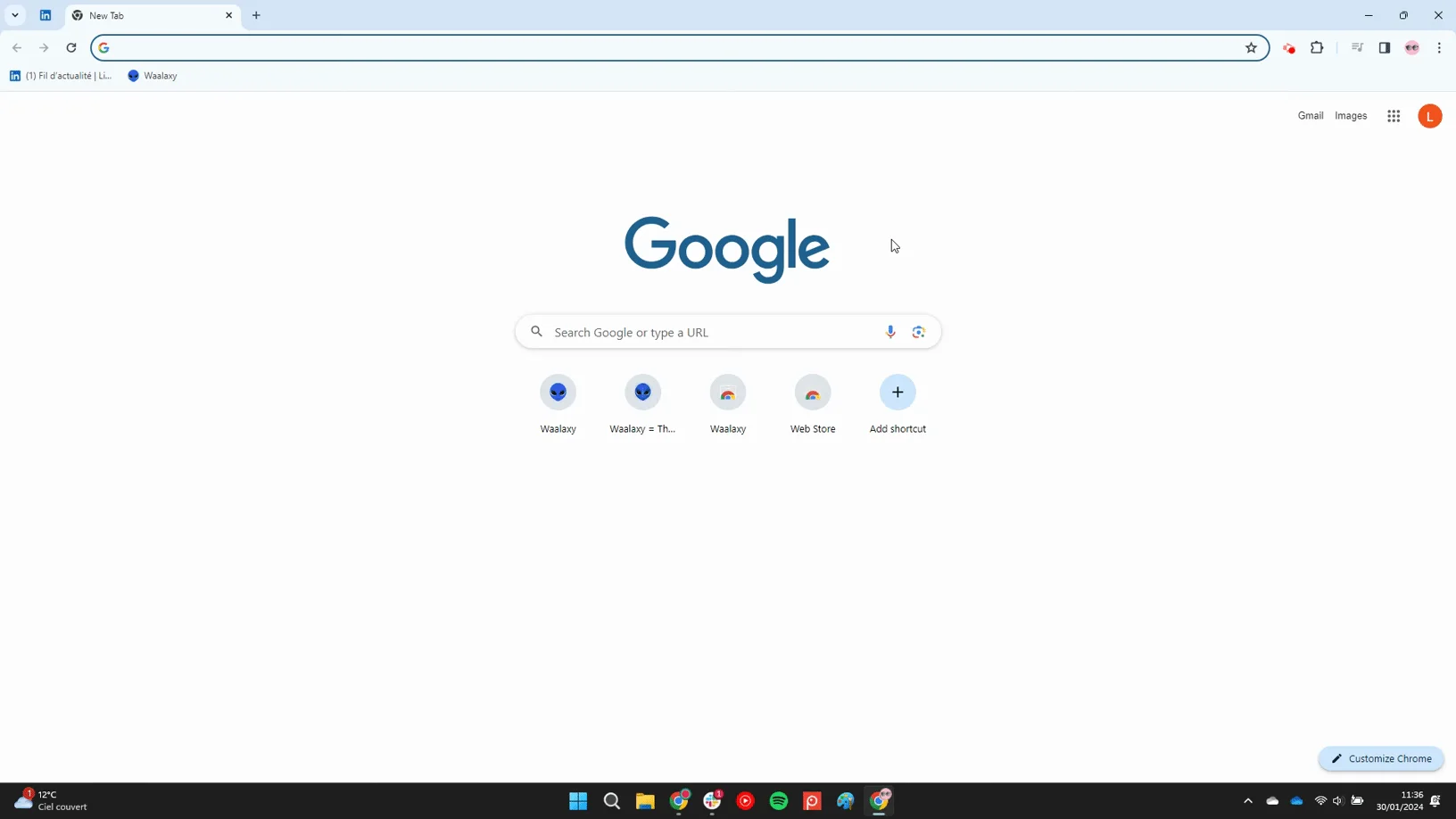1456x819 pixels.
Task: Open the Windows Start menu
Action: tap(578, 801)
